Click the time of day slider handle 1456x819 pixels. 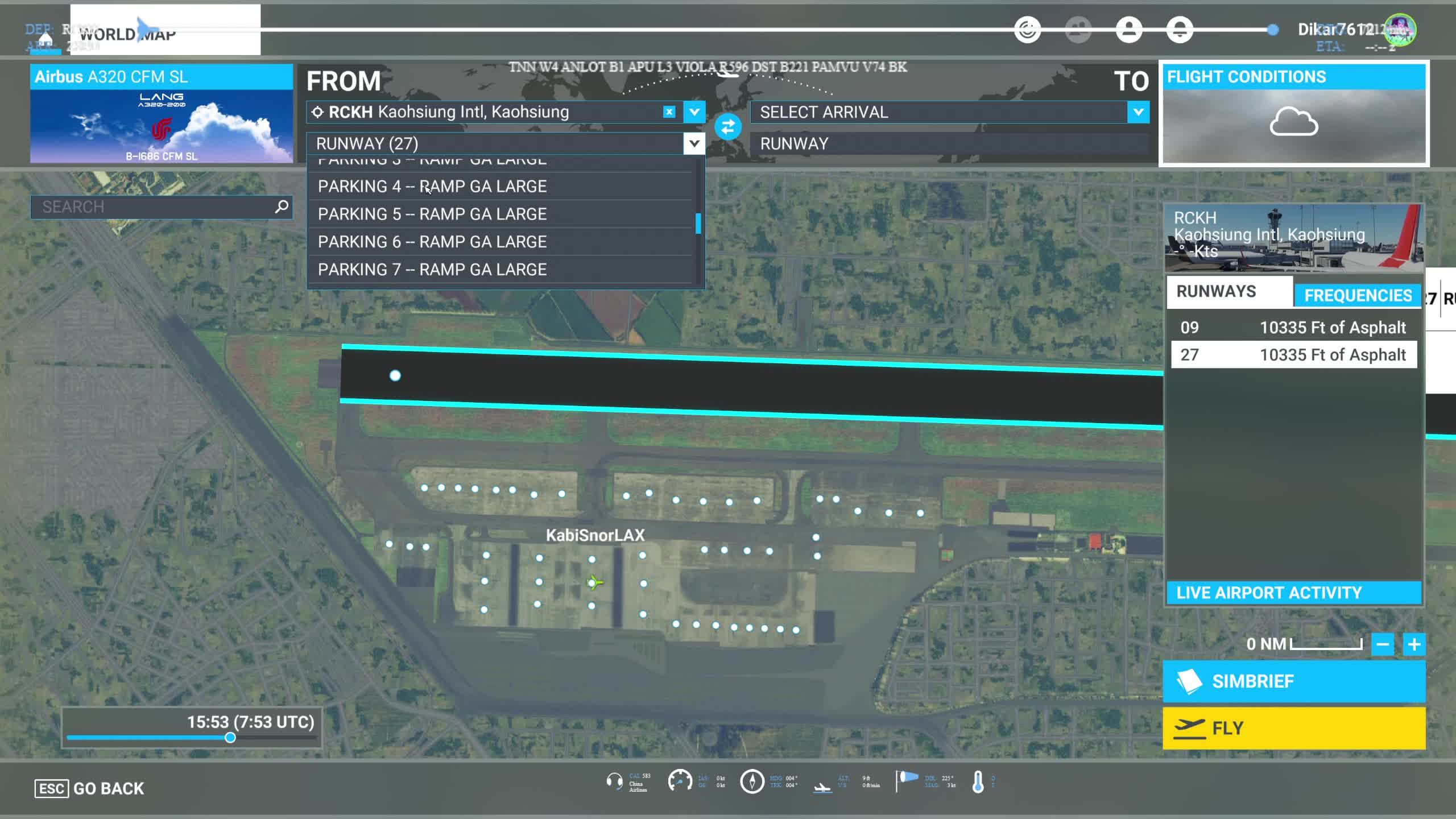click(x=230, y=738)
